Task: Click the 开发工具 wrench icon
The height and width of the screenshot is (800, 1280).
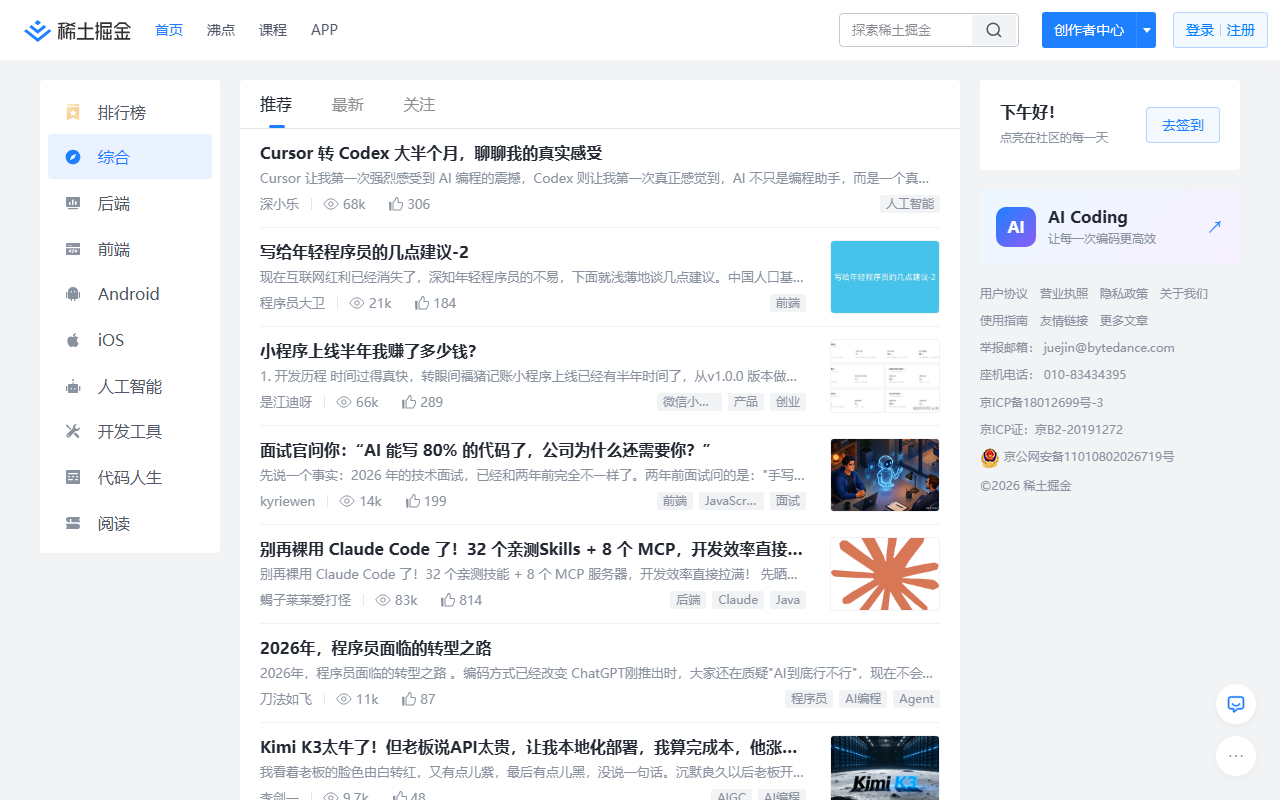Action: coord(73,431)
